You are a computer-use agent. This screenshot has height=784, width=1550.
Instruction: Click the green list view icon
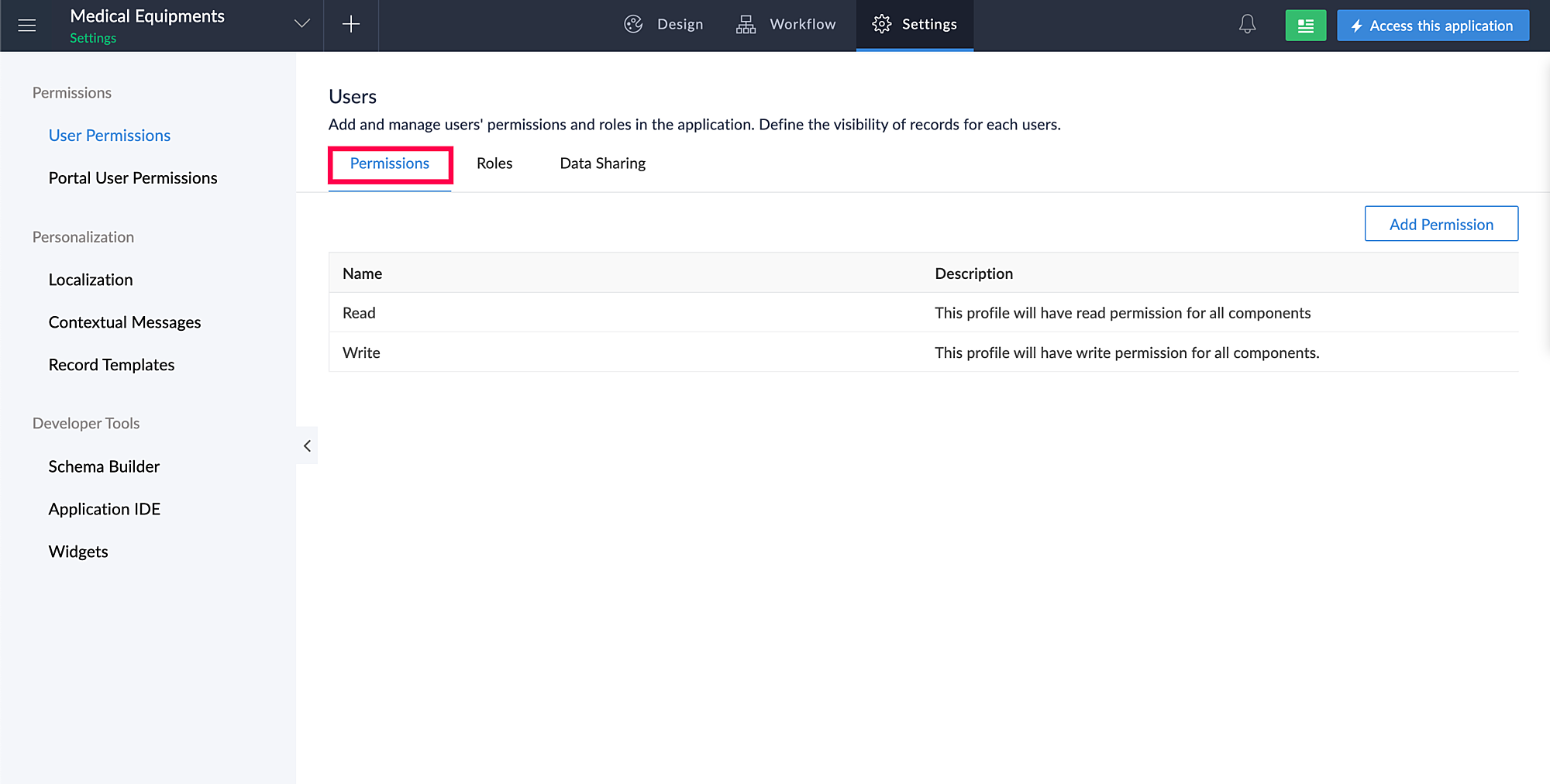1306,26
